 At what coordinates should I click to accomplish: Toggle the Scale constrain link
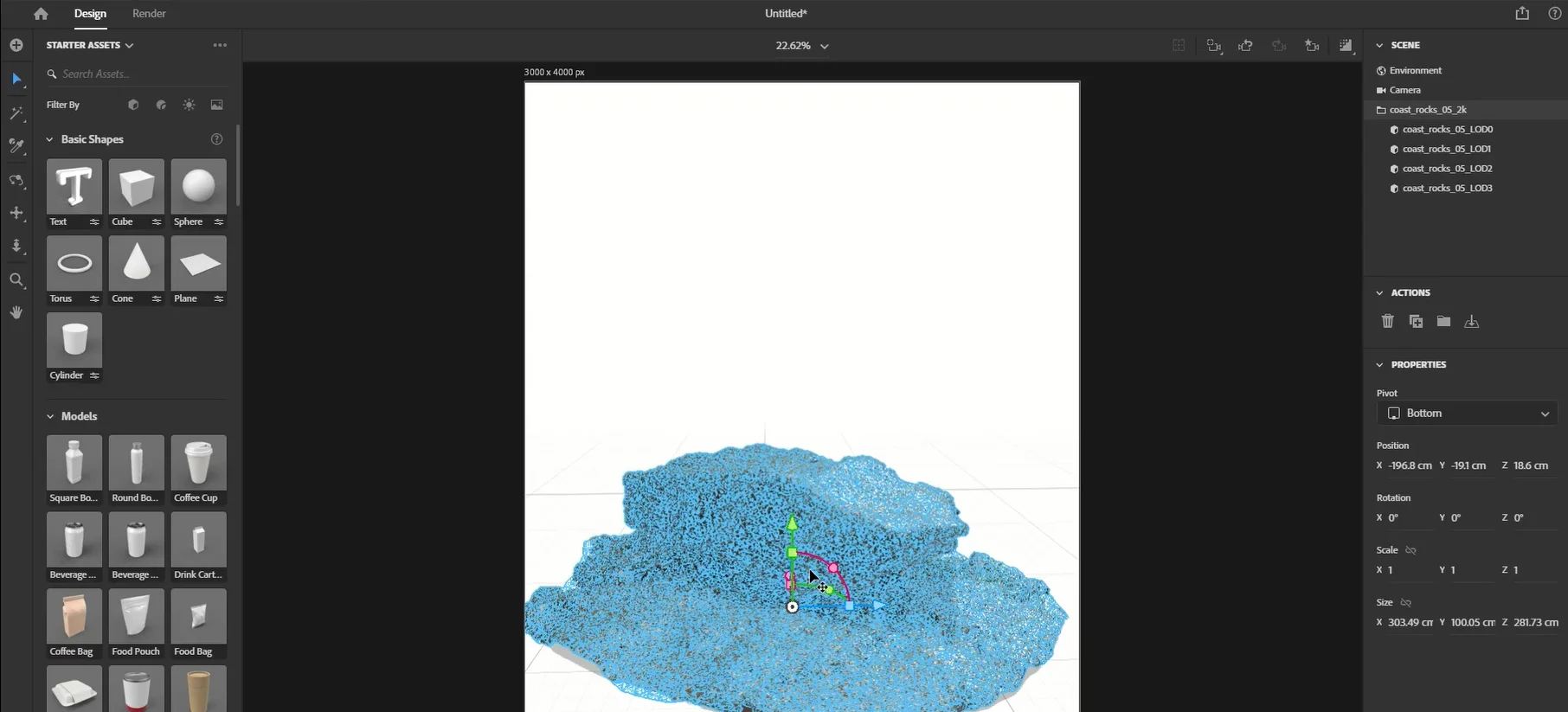(1411, 550)
